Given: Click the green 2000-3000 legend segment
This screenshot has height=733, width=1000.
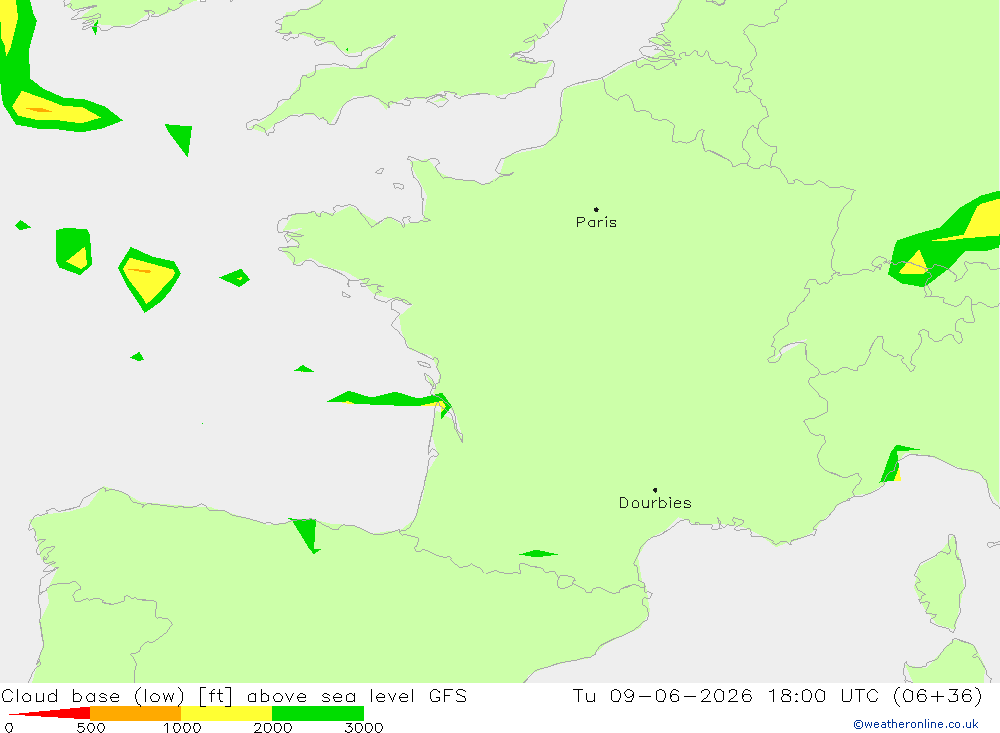Looking at the screenshot, I should coord(318,713).
